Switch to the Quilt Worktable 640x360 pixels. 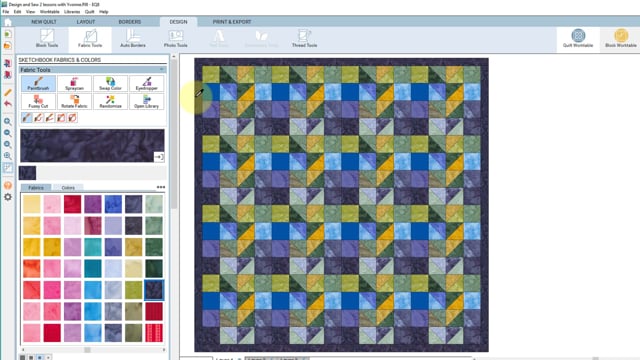pos(578,39)
